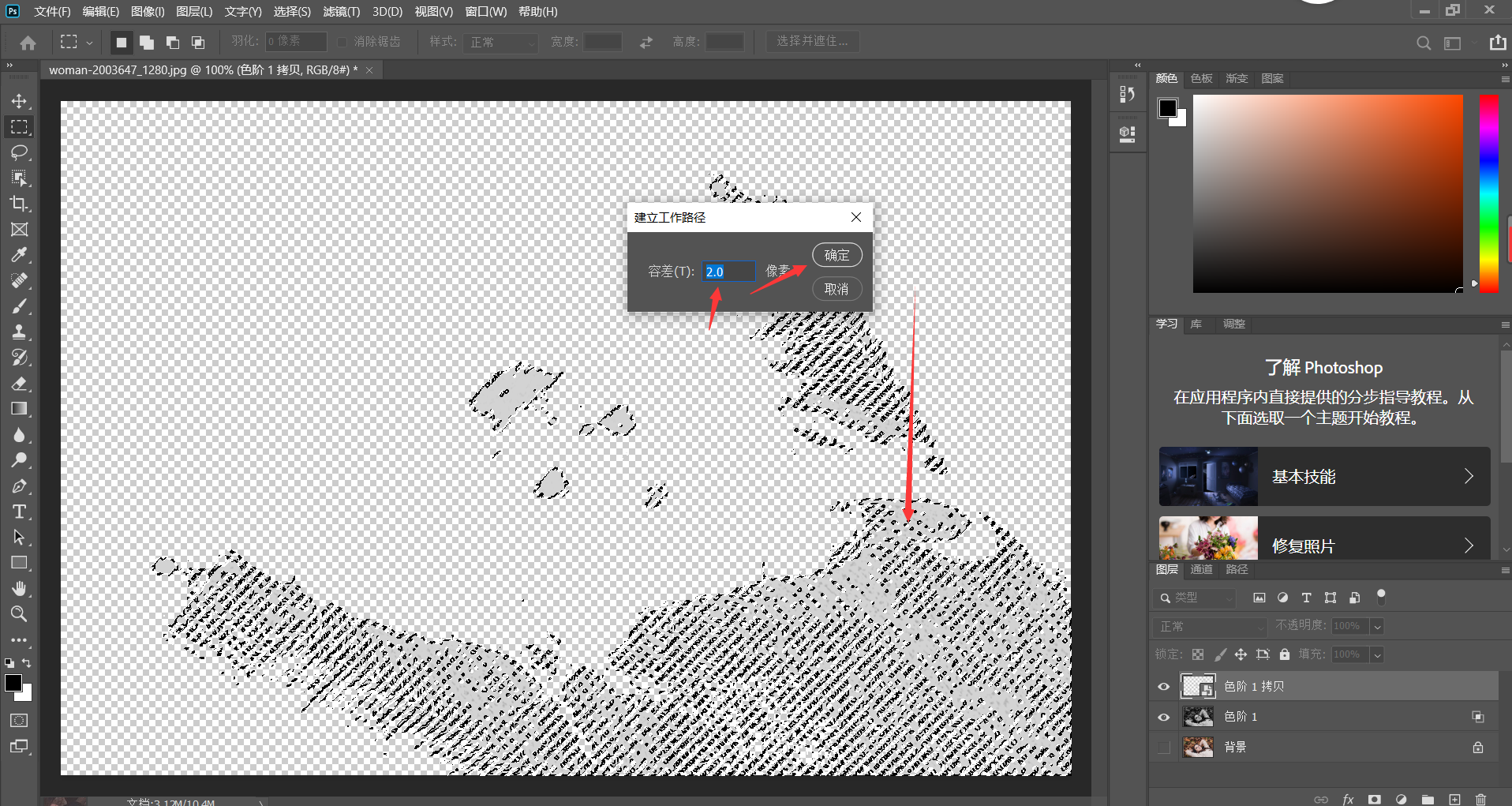Open the 样式 dropdown in options bar
The height and width of the screenshot is (806, 1512).
tap(500, 42)
